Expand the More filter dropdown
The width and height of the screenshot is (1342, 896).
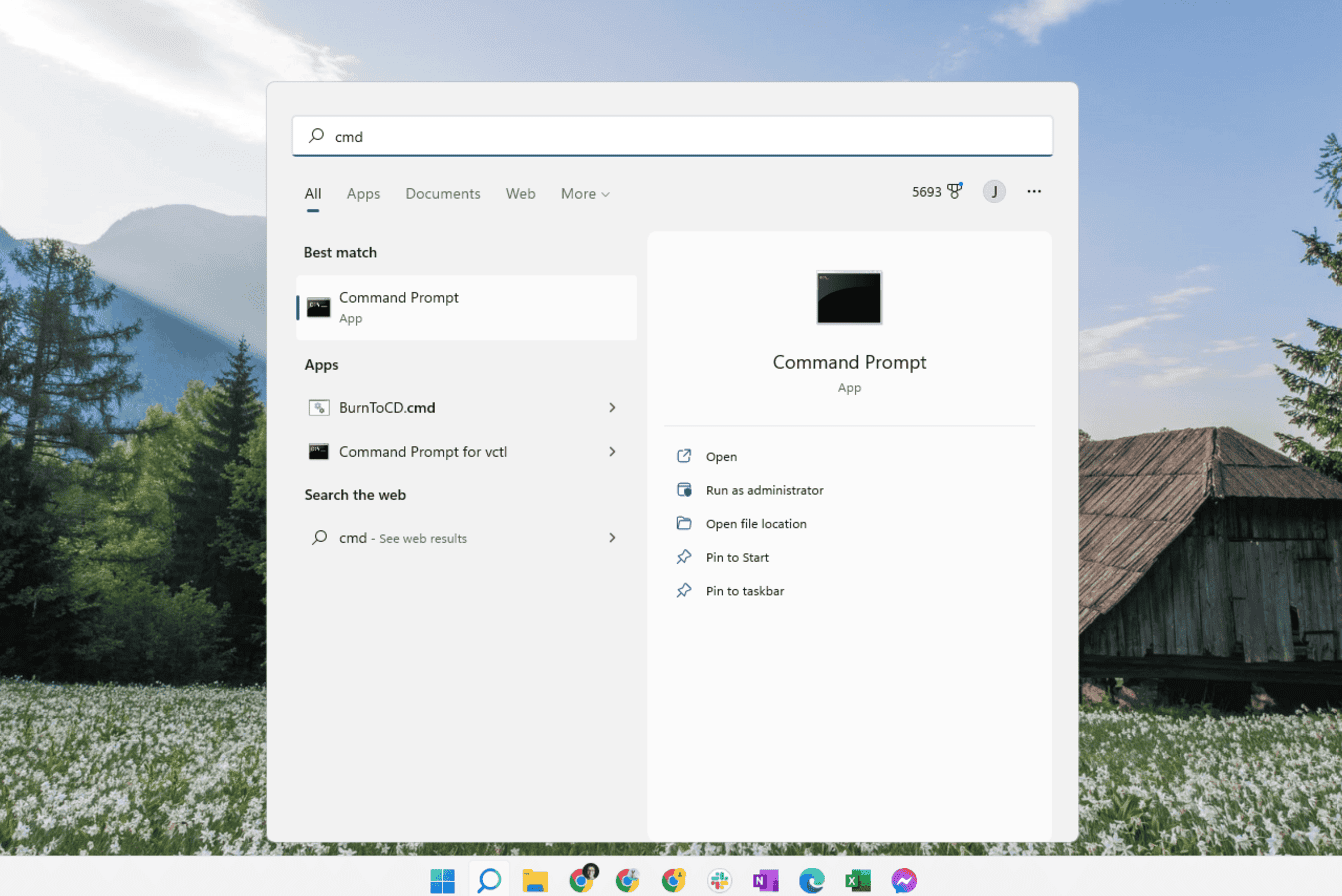[x=585, y=194]
